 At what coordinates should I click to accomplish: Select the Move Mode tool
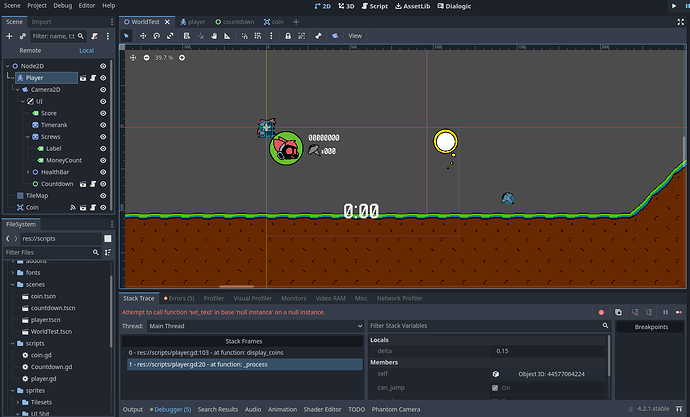pos(143,36)
